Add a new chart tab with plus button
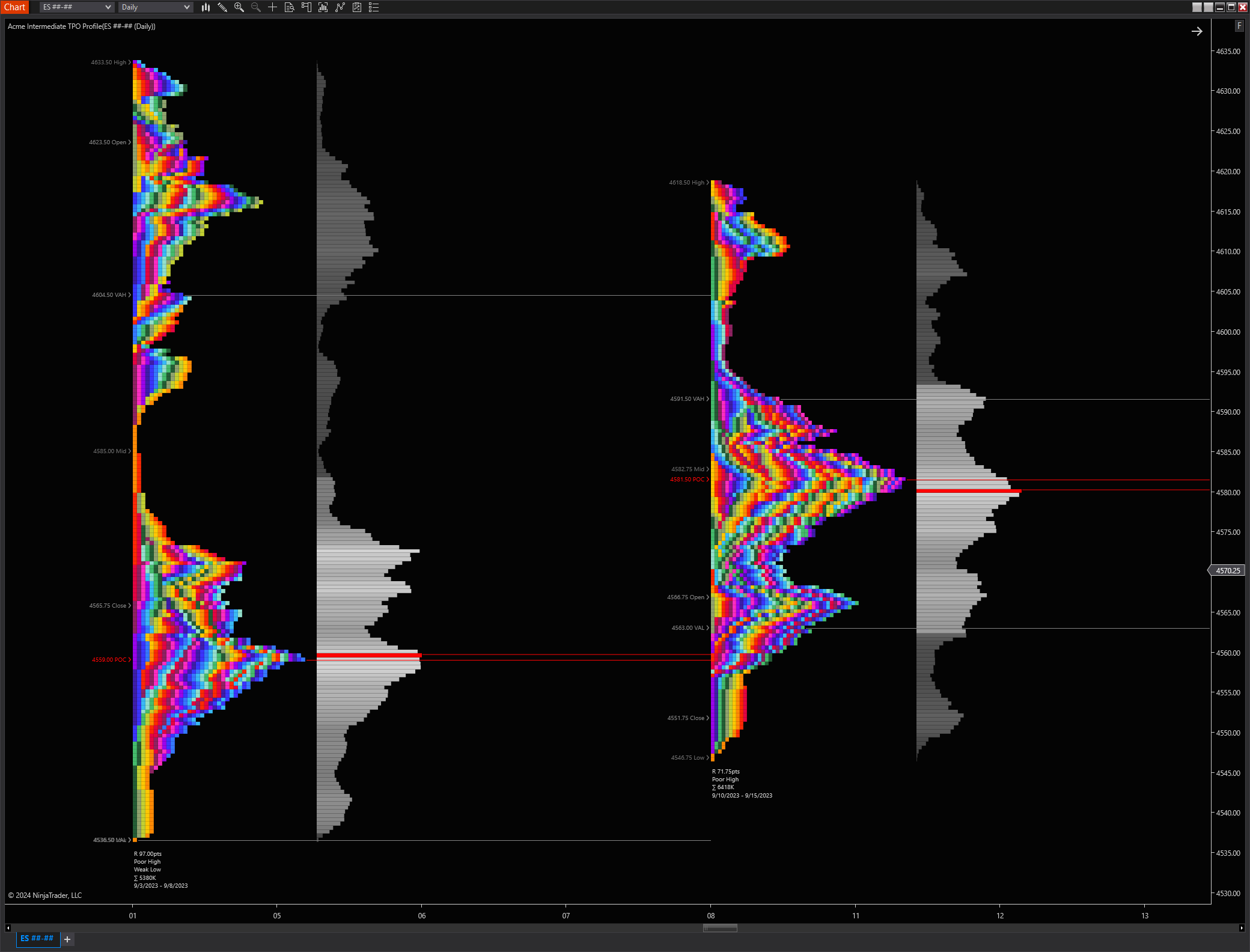This screenshot has height=952, width=1250. coord(67,939)
